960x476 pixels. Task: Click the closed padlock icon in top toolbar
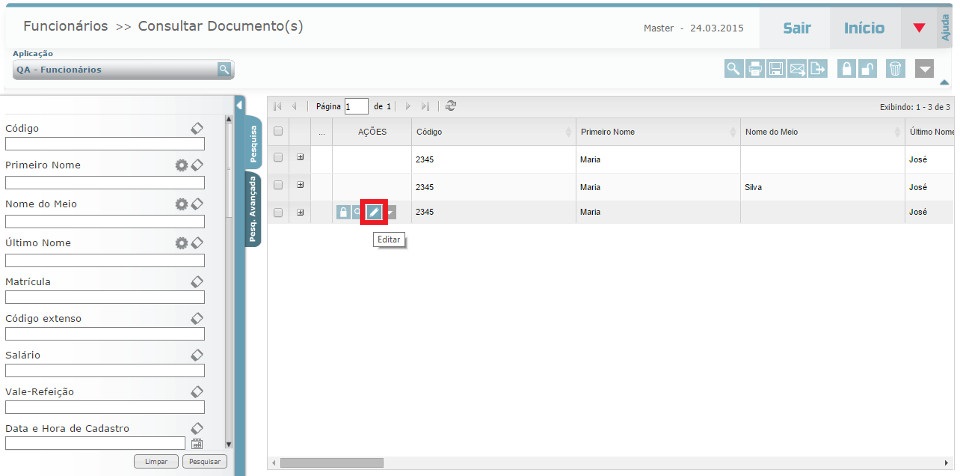pyautogui.click(x=846, y=69)
